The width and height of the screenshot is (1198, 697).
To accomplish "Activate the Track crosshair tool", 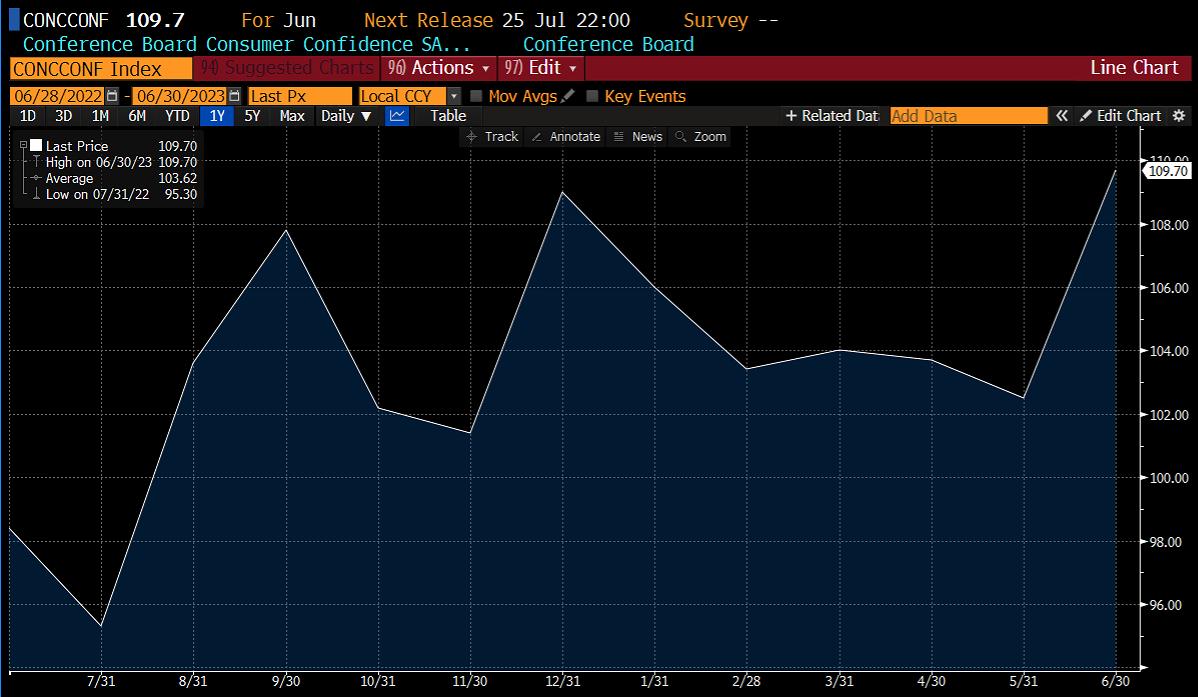I will pyautogui.click(x=492, y=137).
